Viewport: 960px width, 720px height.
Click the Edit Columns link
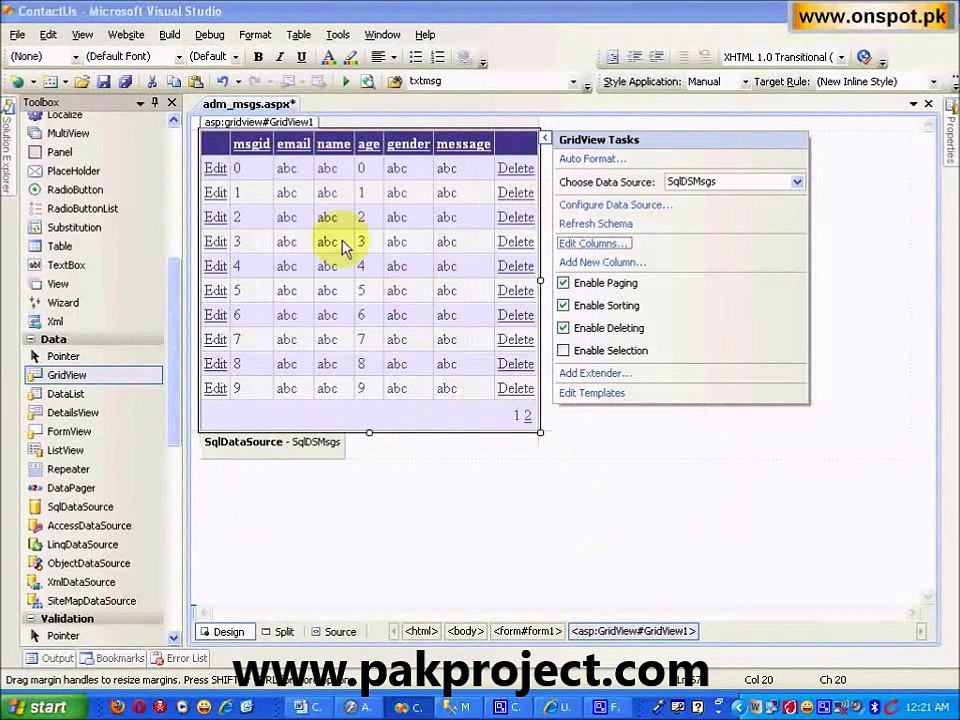tap(594, 244)
